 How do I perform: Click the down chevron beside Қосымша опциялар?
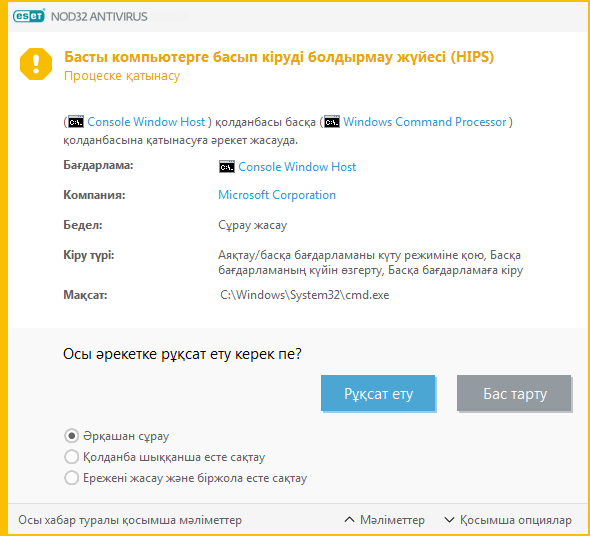point(449,520)
